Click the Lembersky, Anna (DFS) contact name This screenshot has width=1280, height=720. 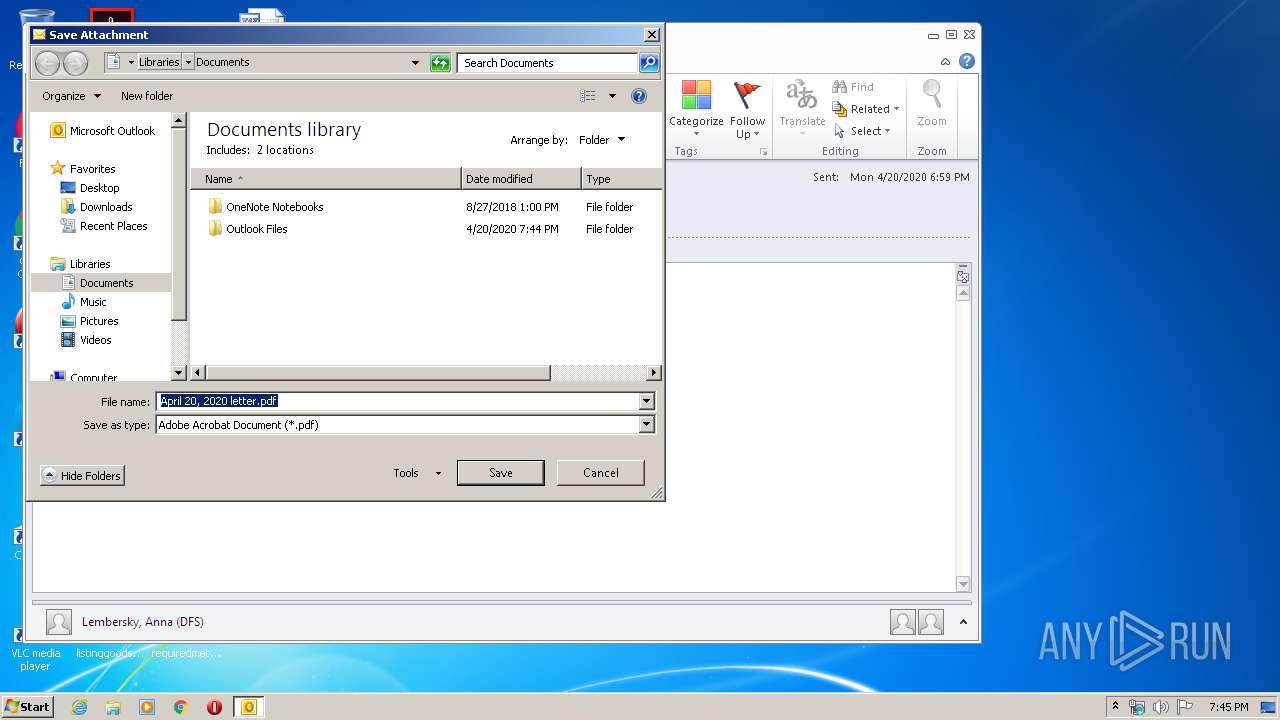click(x=143, y=622)
